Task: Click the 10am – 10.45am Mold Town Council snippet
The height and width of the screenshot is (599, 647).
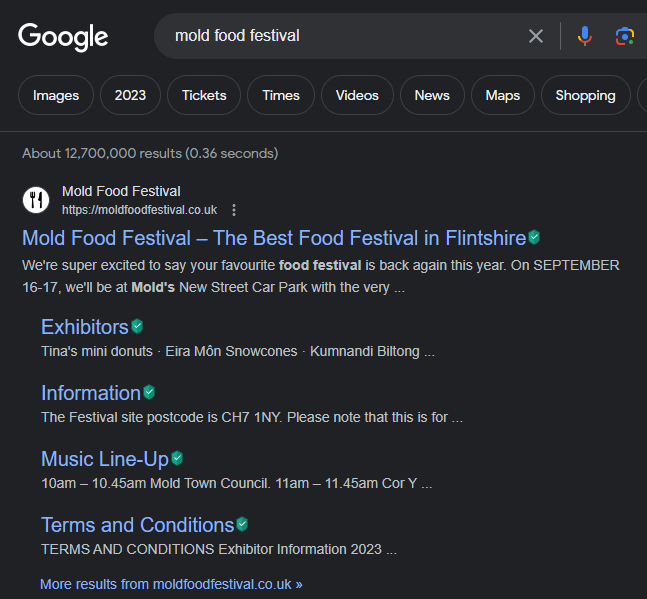Action: (236, 483)
